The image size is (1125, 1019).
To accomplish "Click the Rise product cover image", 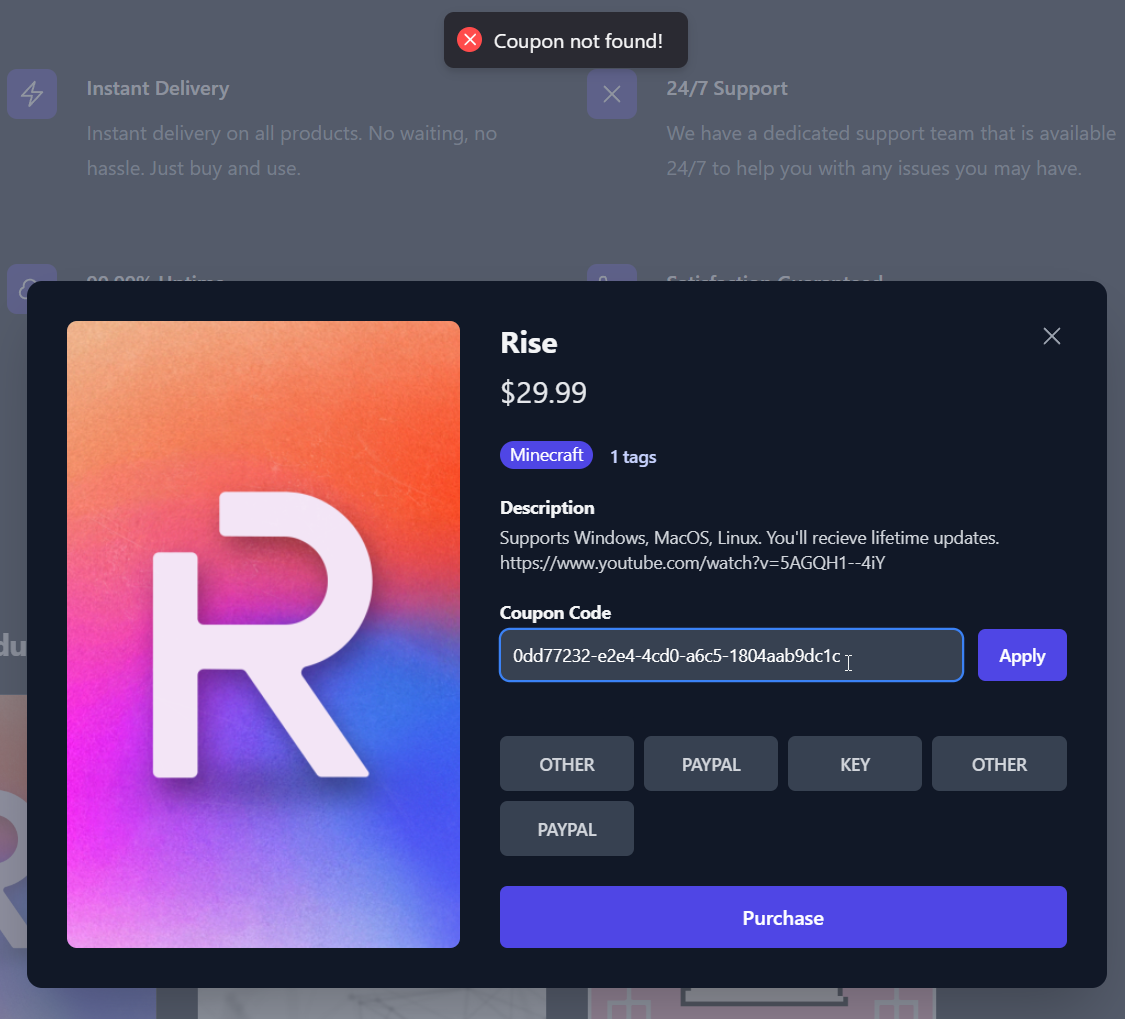I will pyautogui.click(x=263, y=634).
